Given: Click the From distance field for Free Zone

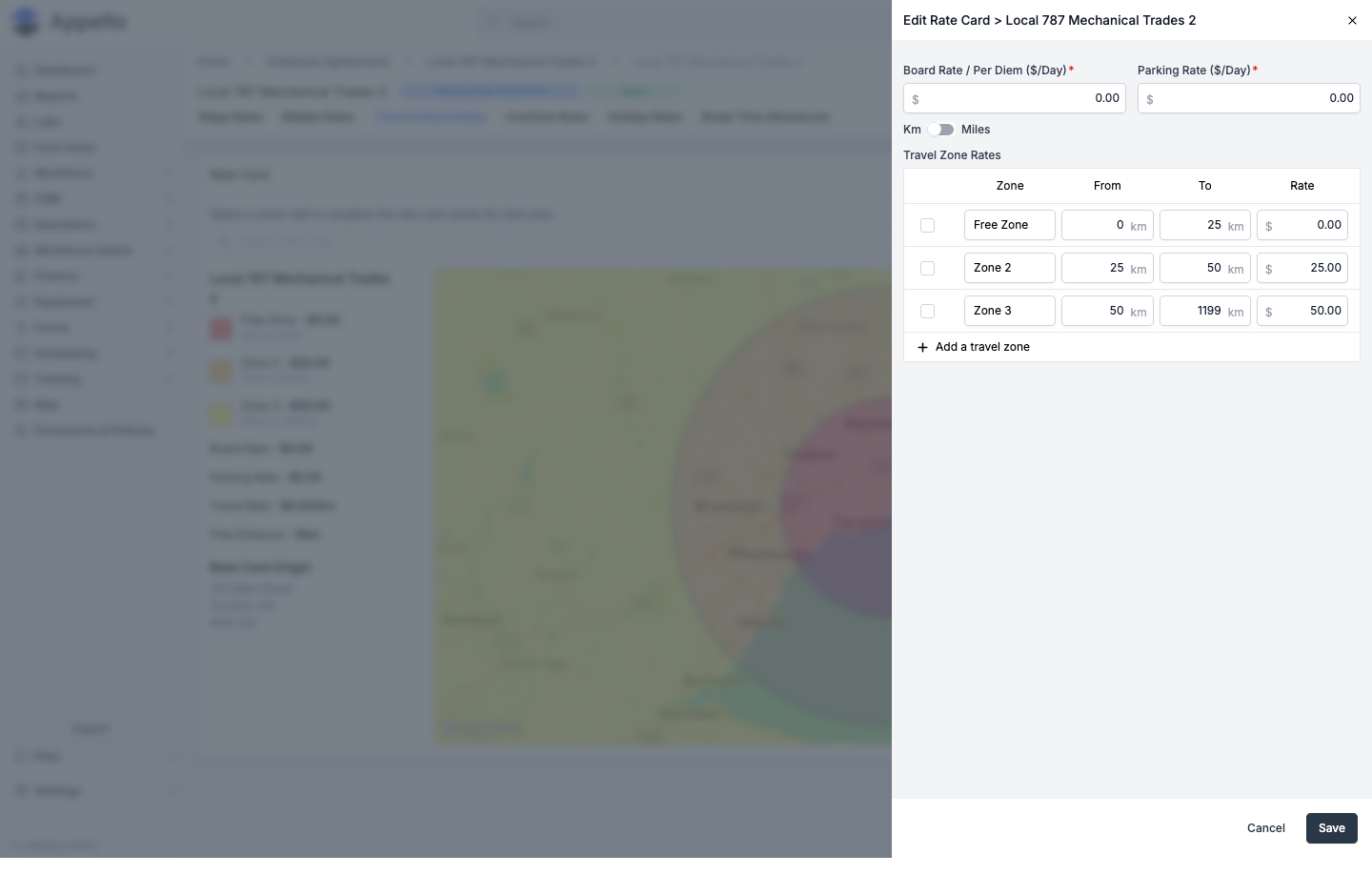Looking at the screenshot, I should (1107, 225).
